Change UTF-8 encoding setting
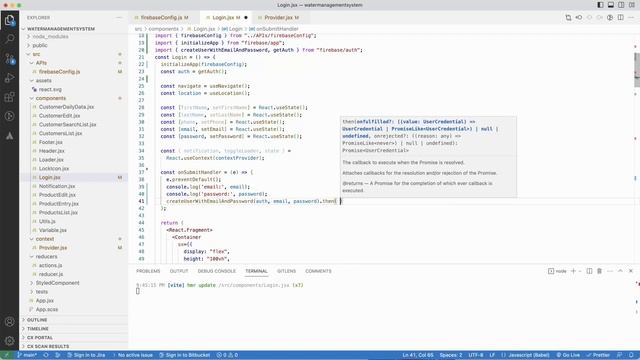The width and height of the screenshot is (640, 360). pyautogui.click(x=476, y=355)
